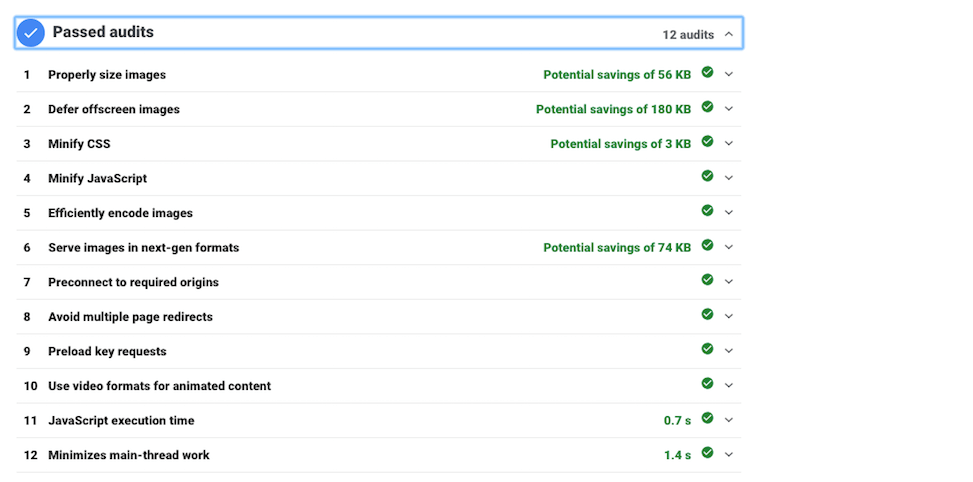Image resolution: width=973 pixels, height=482 pixels.
Task: Click Potential savings of 180 KB text
Action: pyautogui.click(x=613, y=109)
